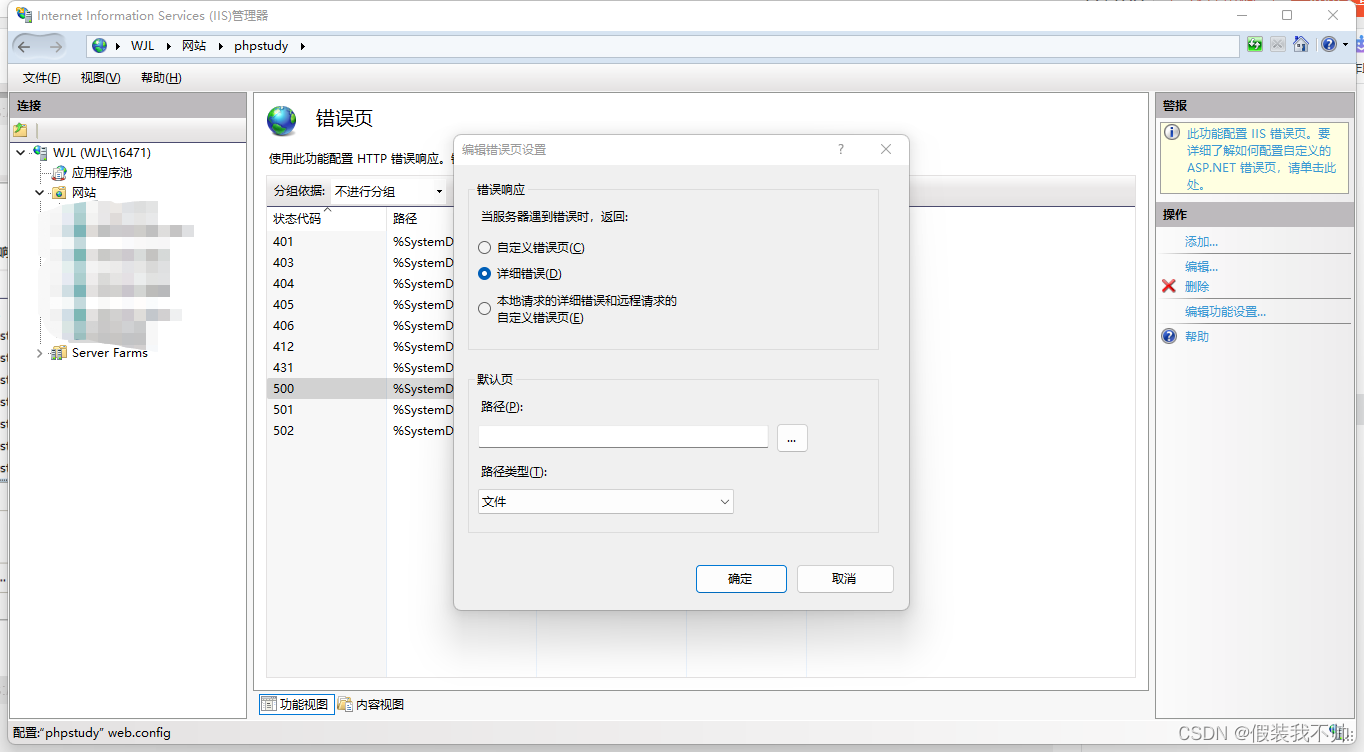Open the 文件(F) menu
Screen dimensions: 1364x752
(x=42, y=78)
